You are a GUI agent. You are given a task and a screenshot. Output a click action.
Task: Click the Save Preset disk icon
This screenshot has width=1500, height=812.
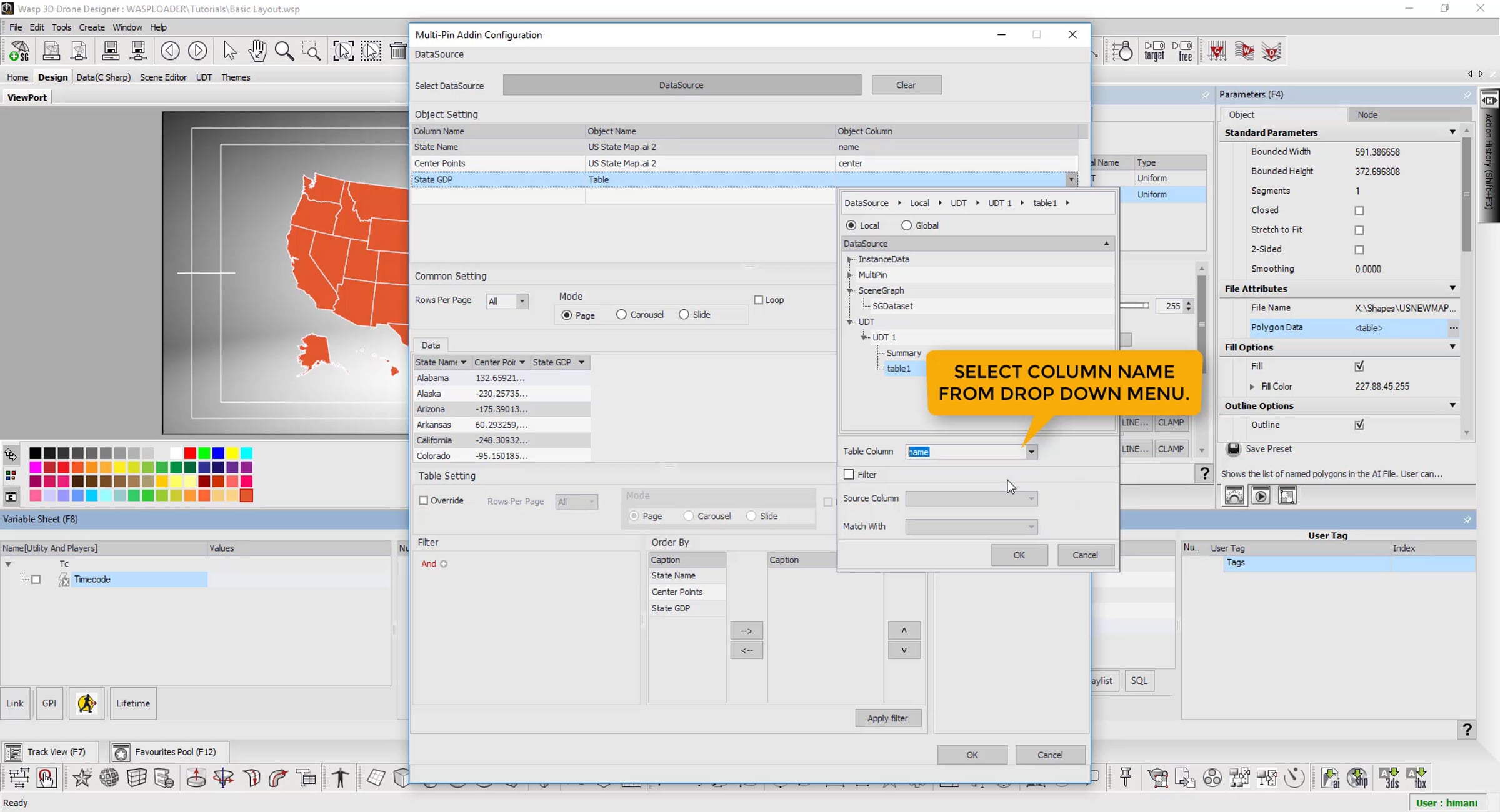point(1234,449)
